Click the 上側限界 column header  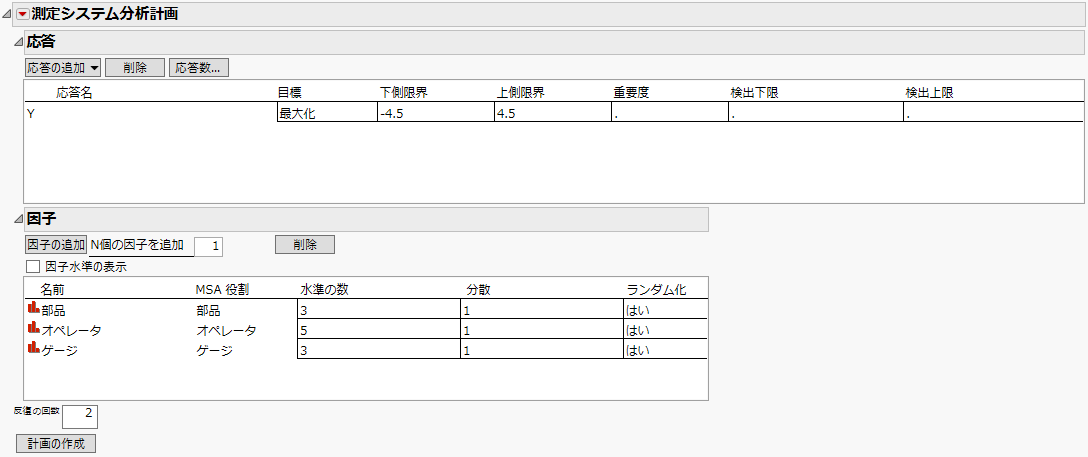[521, 93]
